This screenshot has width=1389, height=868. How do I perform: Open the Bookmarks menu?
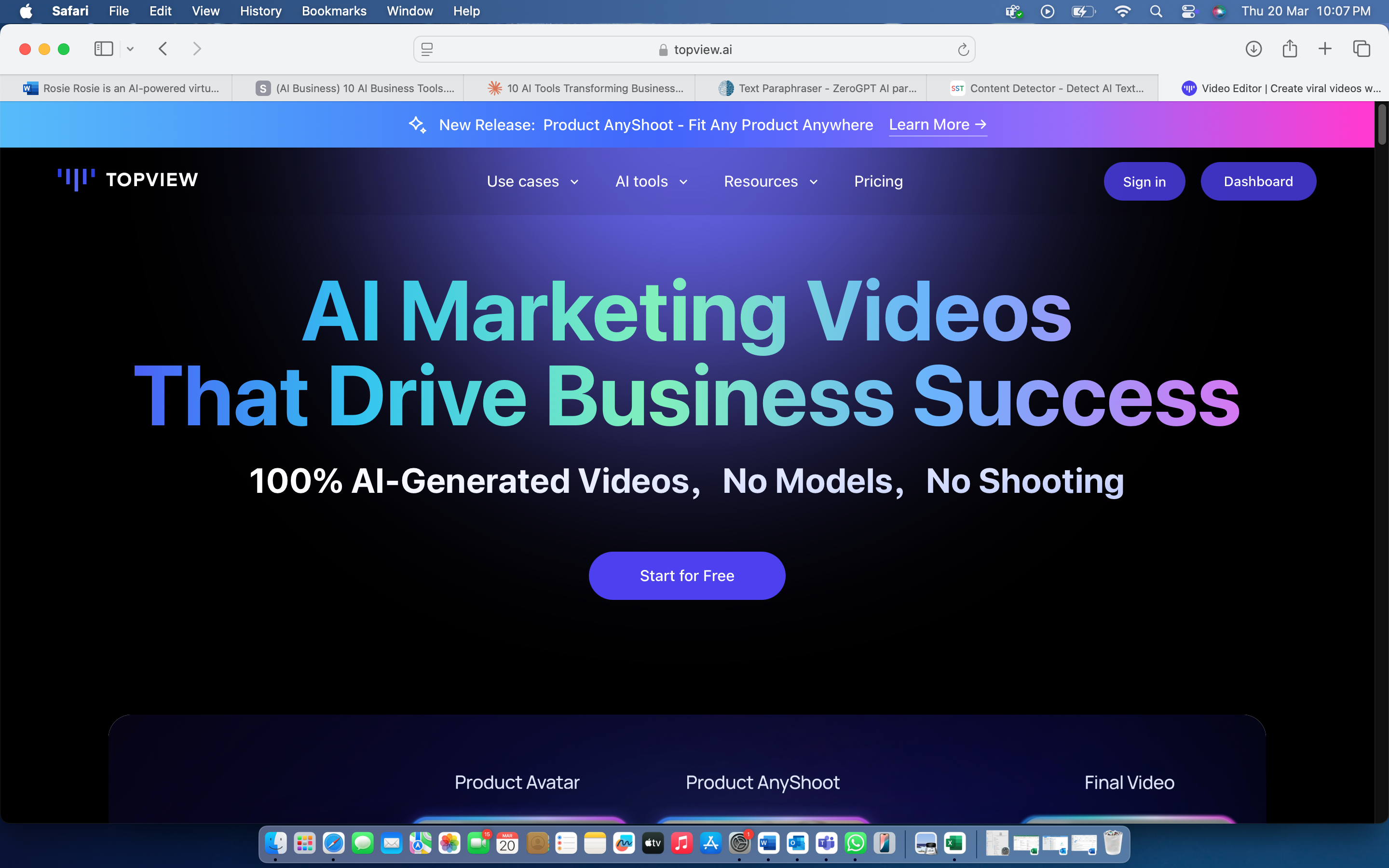point(334,11)
